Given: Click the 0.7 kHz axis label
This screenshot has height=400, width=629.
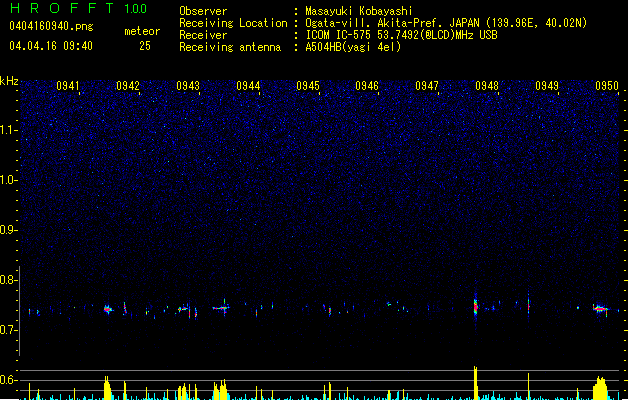Looking at the screenshot, I should tap(9, 330).
